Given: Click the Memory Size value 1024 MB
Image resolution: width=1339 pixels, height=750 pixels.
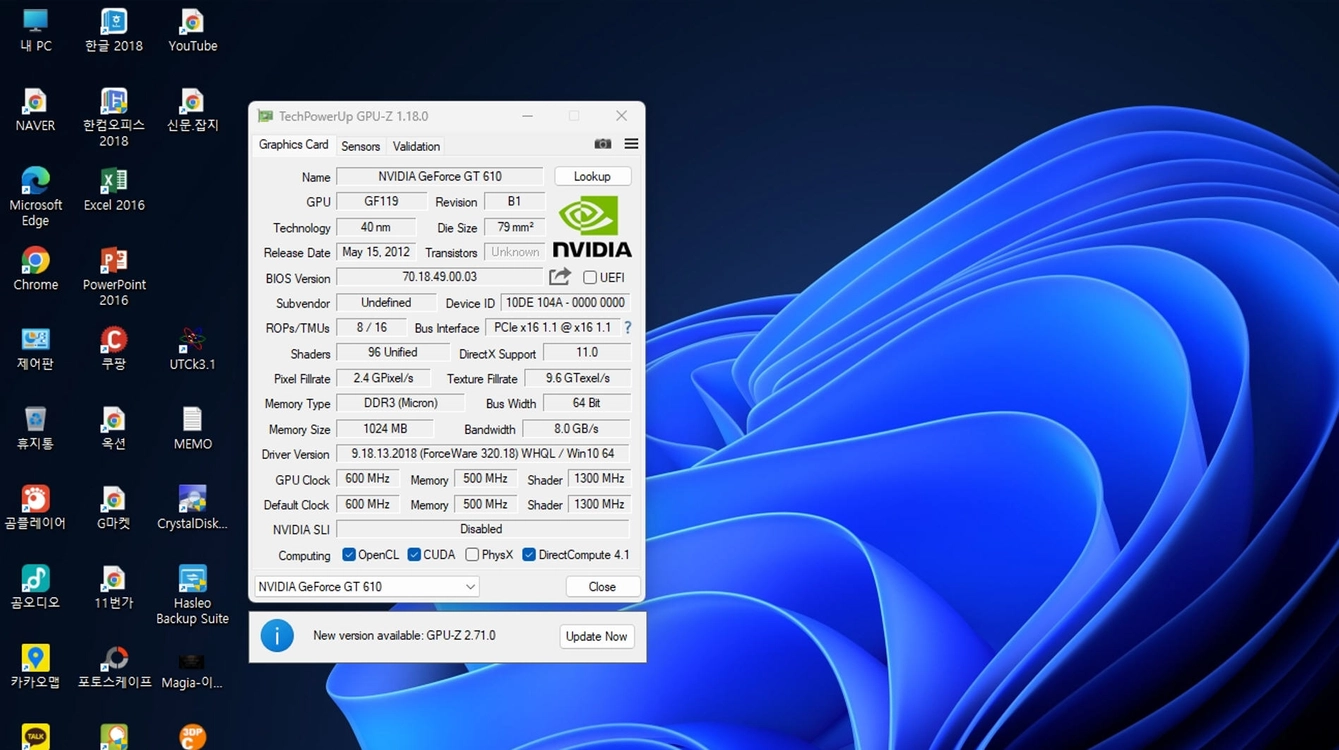Looking at the screenshot, I should pyautogui.click(x=385, y=428).
